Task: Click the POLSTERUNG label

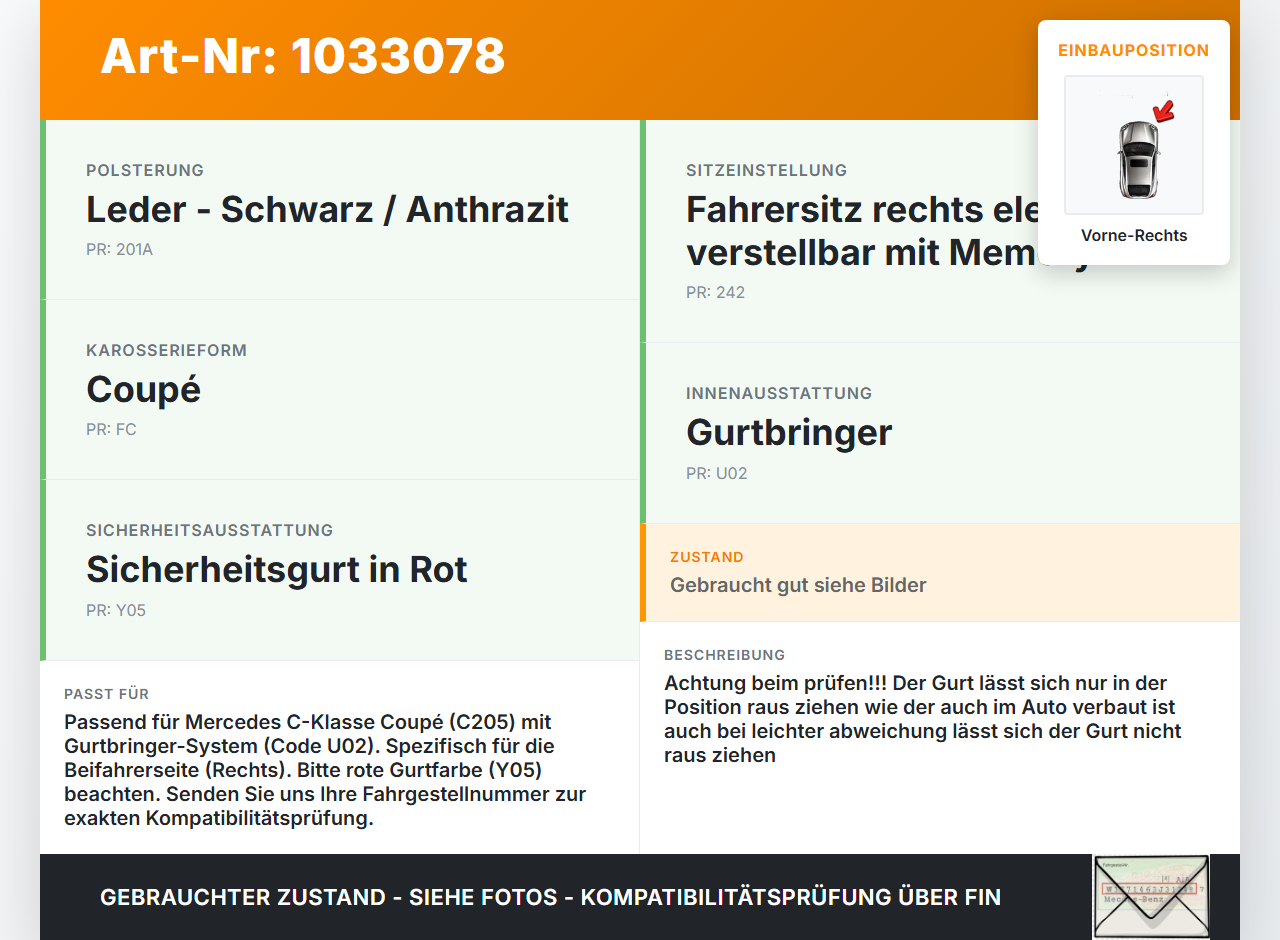Action: [x=145, y=170]
